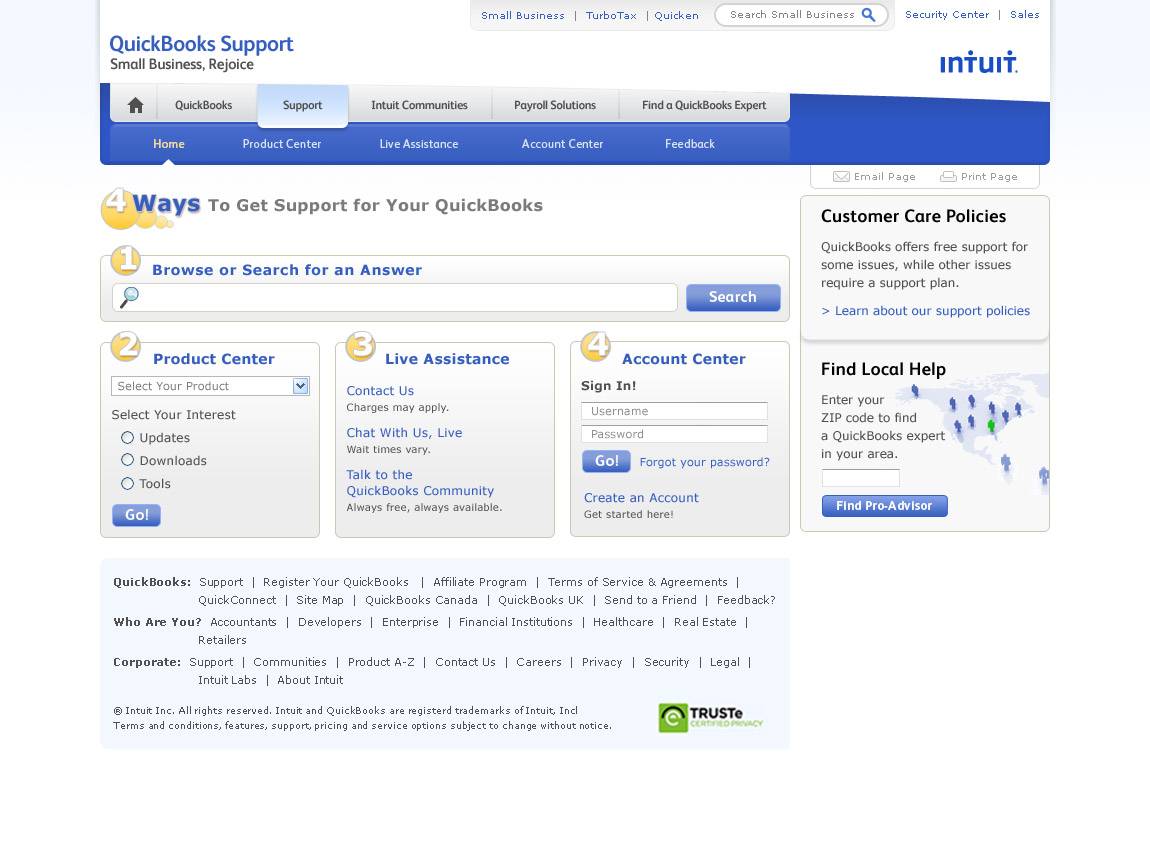Click the Send to a Friend link
Screen dimensions: 1150x848
click(x=651, y=600)
